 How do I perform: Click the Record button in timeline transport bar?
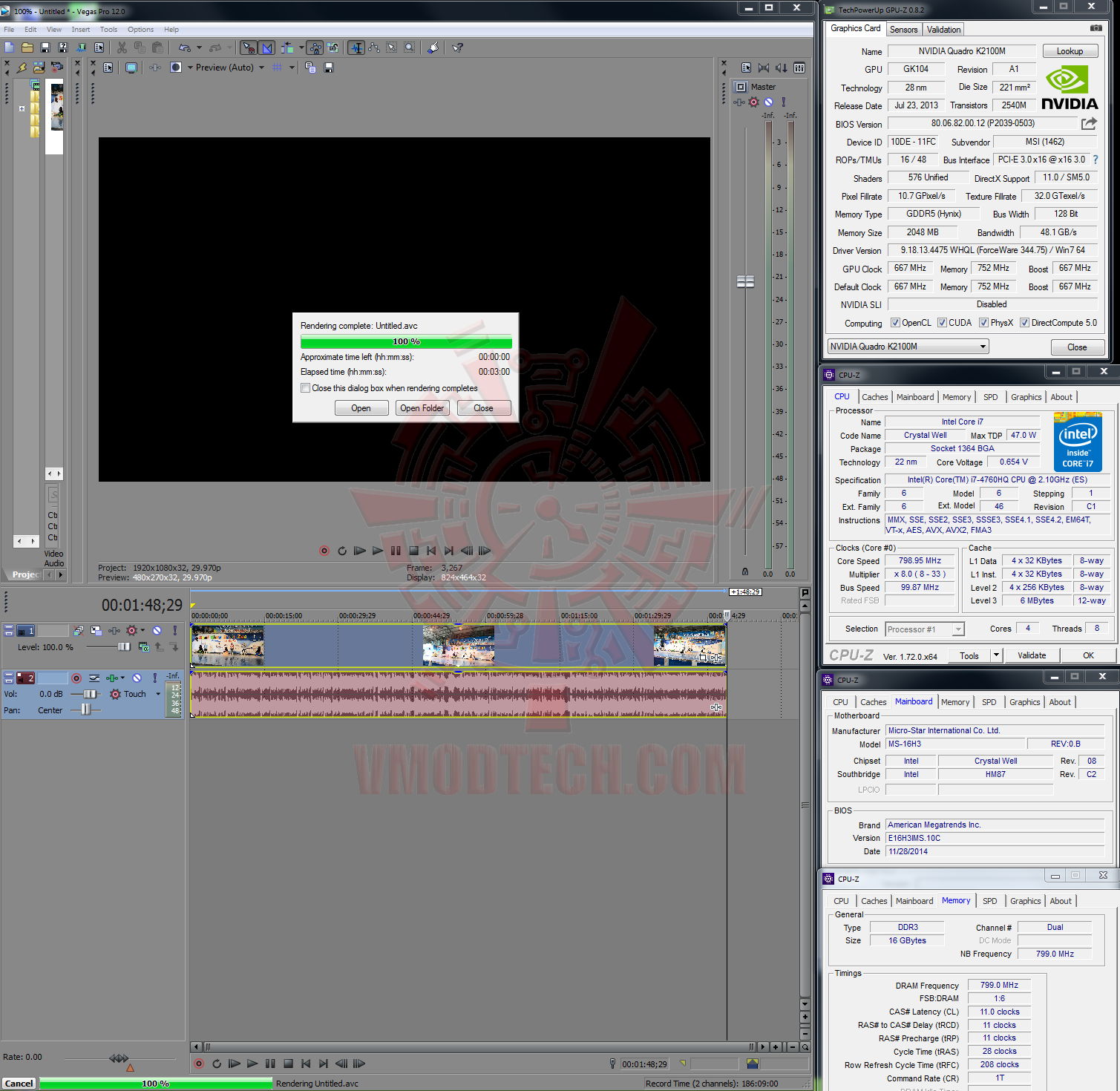tap(199, 1064)
